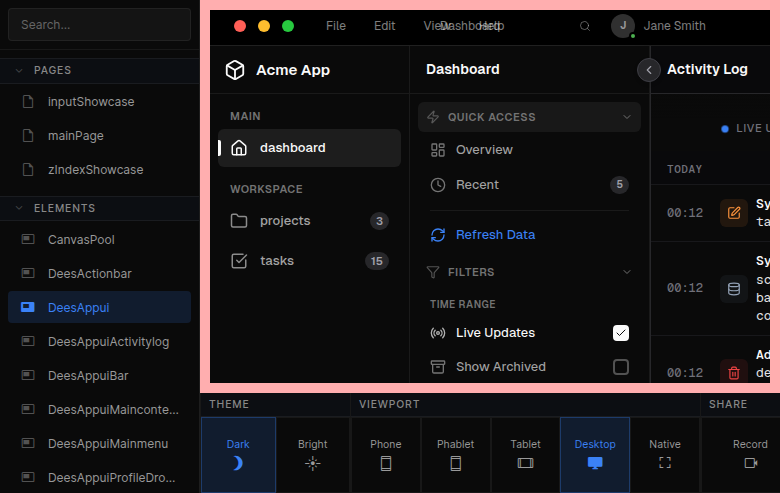Viewport: 780px width, 493px height.
Task: Collapse the Quick Access section
Action: (627, 117)
